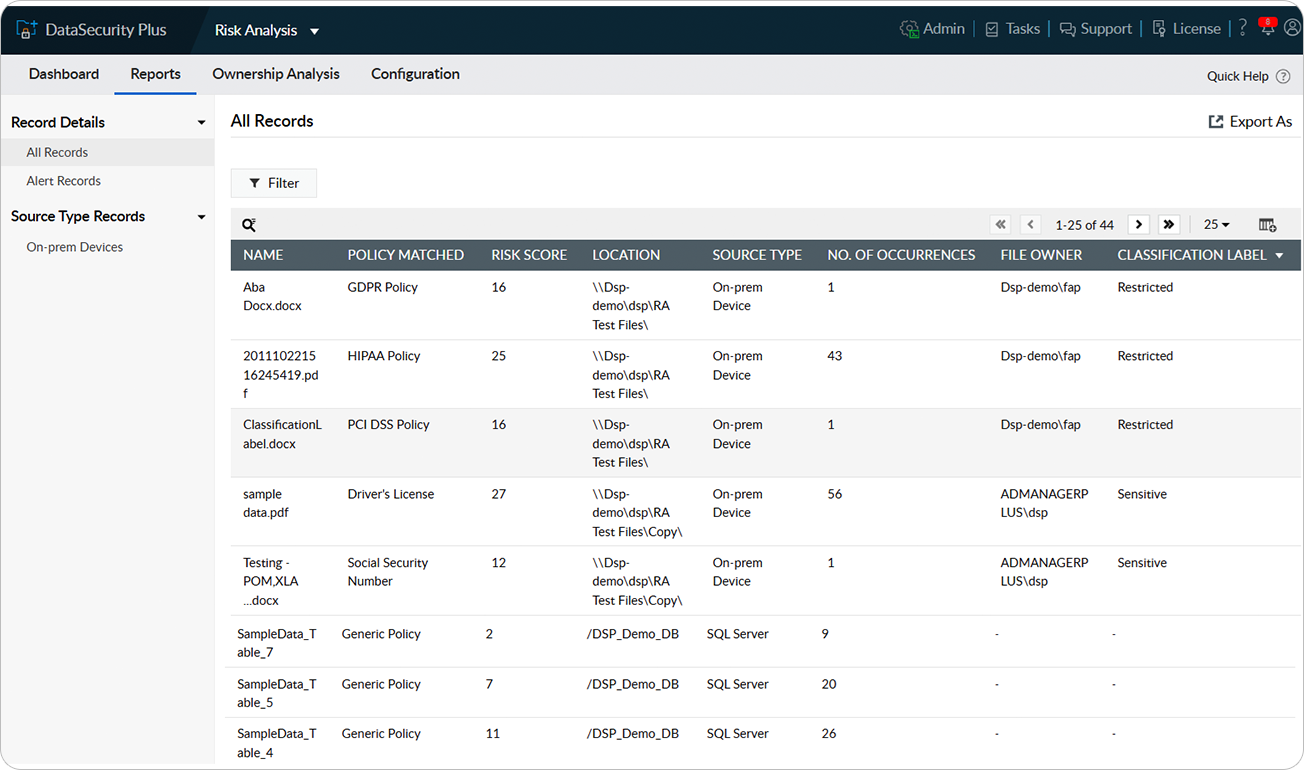Switch to the Dashboard tab

pyautogui.click(x=64, y=74)
